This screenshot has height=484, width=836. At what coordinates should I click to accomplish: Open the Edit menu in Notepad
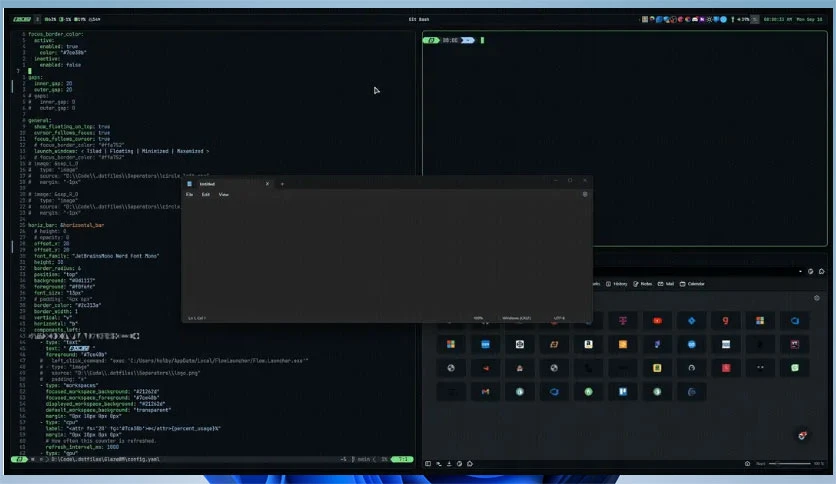(x=205, y=195)
